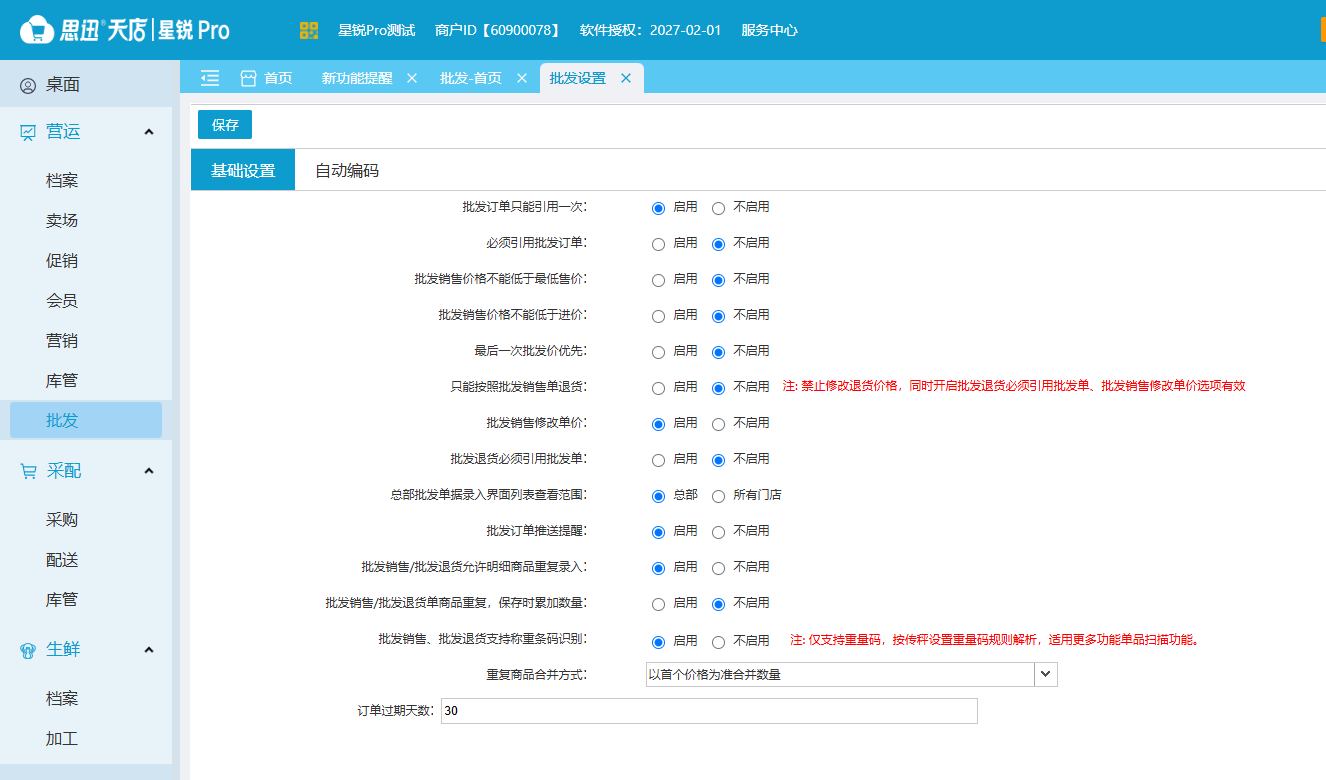Close the 批发-首页 tab
1326x780 pixels.
coord(522,78)
